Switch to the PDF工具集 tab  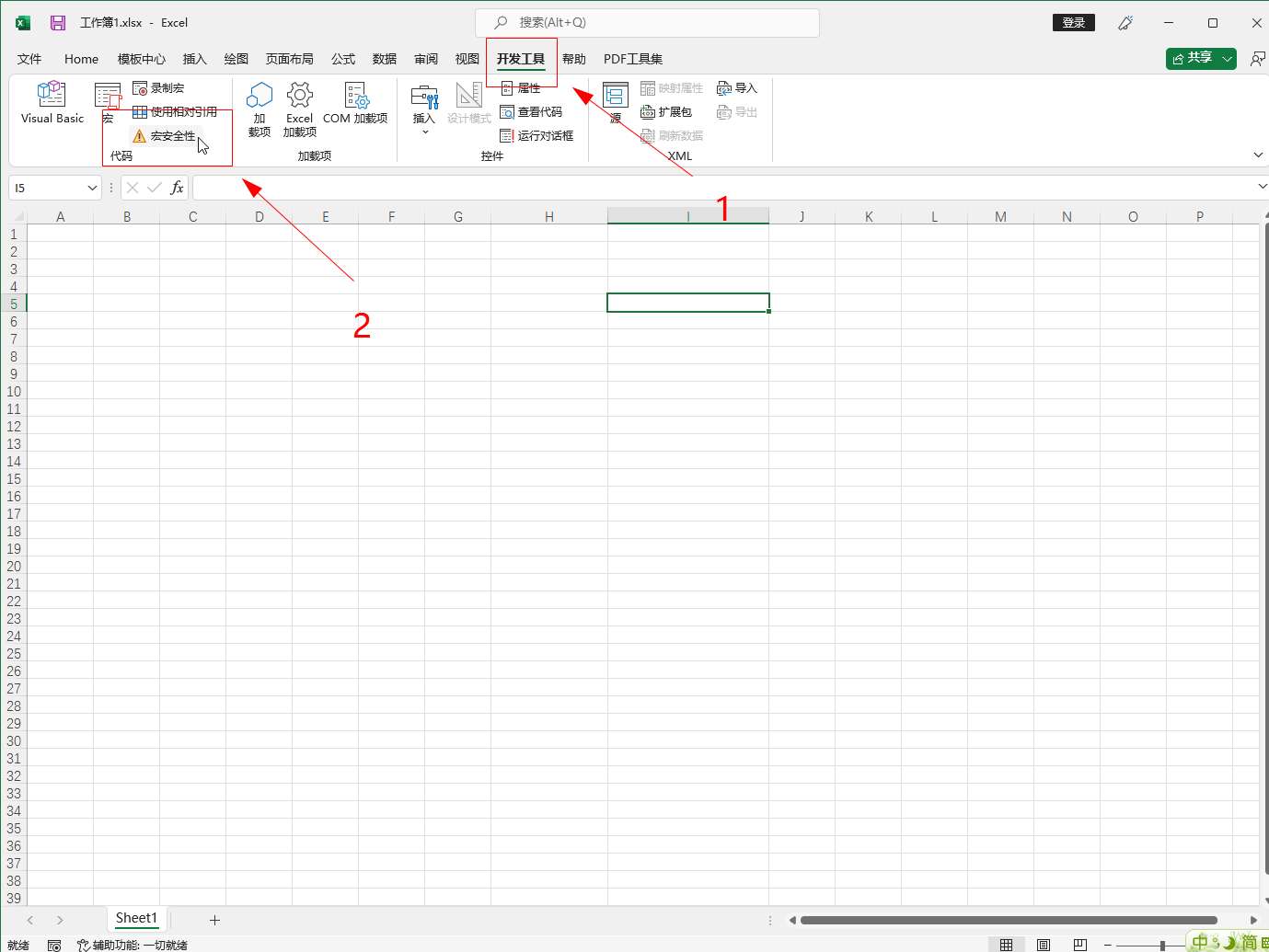click(633, 59)
